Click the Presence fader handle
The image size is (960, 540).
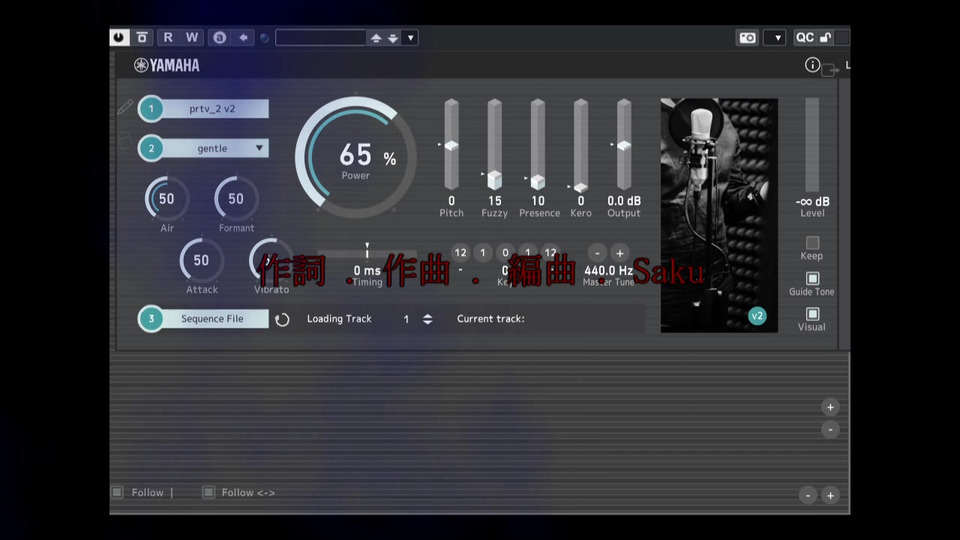tap(538, 181)
